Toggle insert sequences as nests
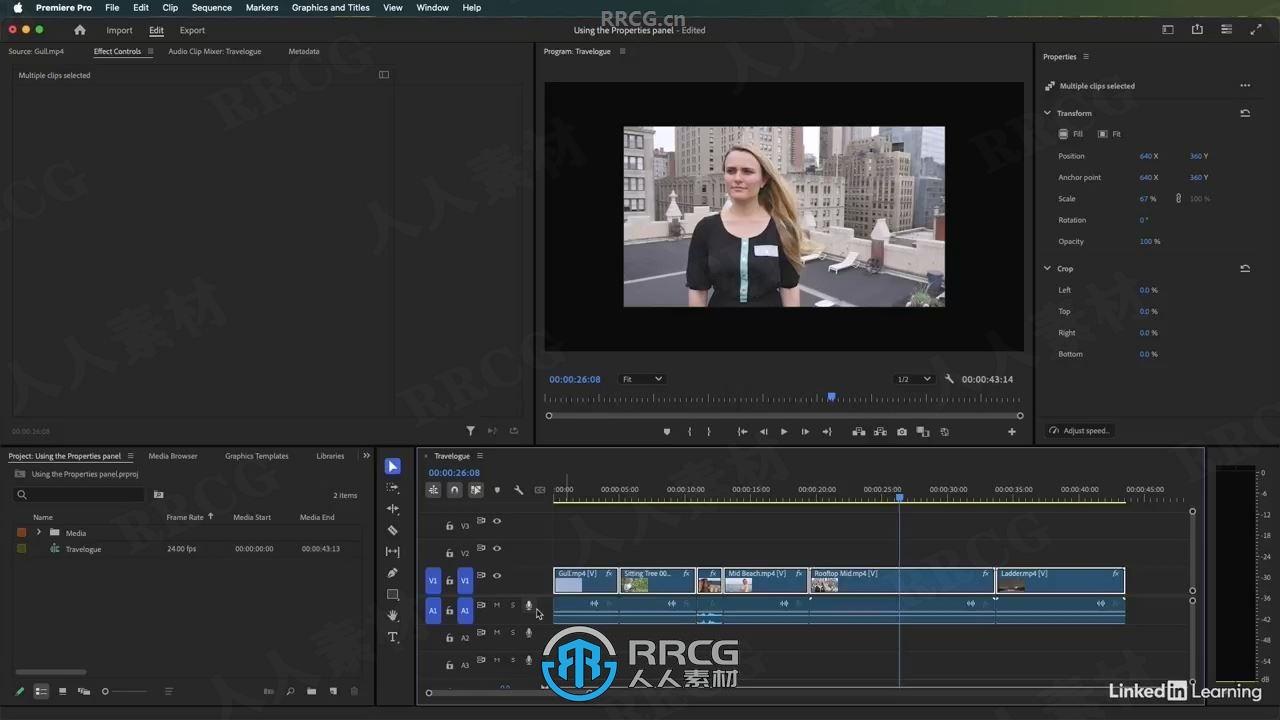This screenshot has width=1280, height=720. [433, 490]
